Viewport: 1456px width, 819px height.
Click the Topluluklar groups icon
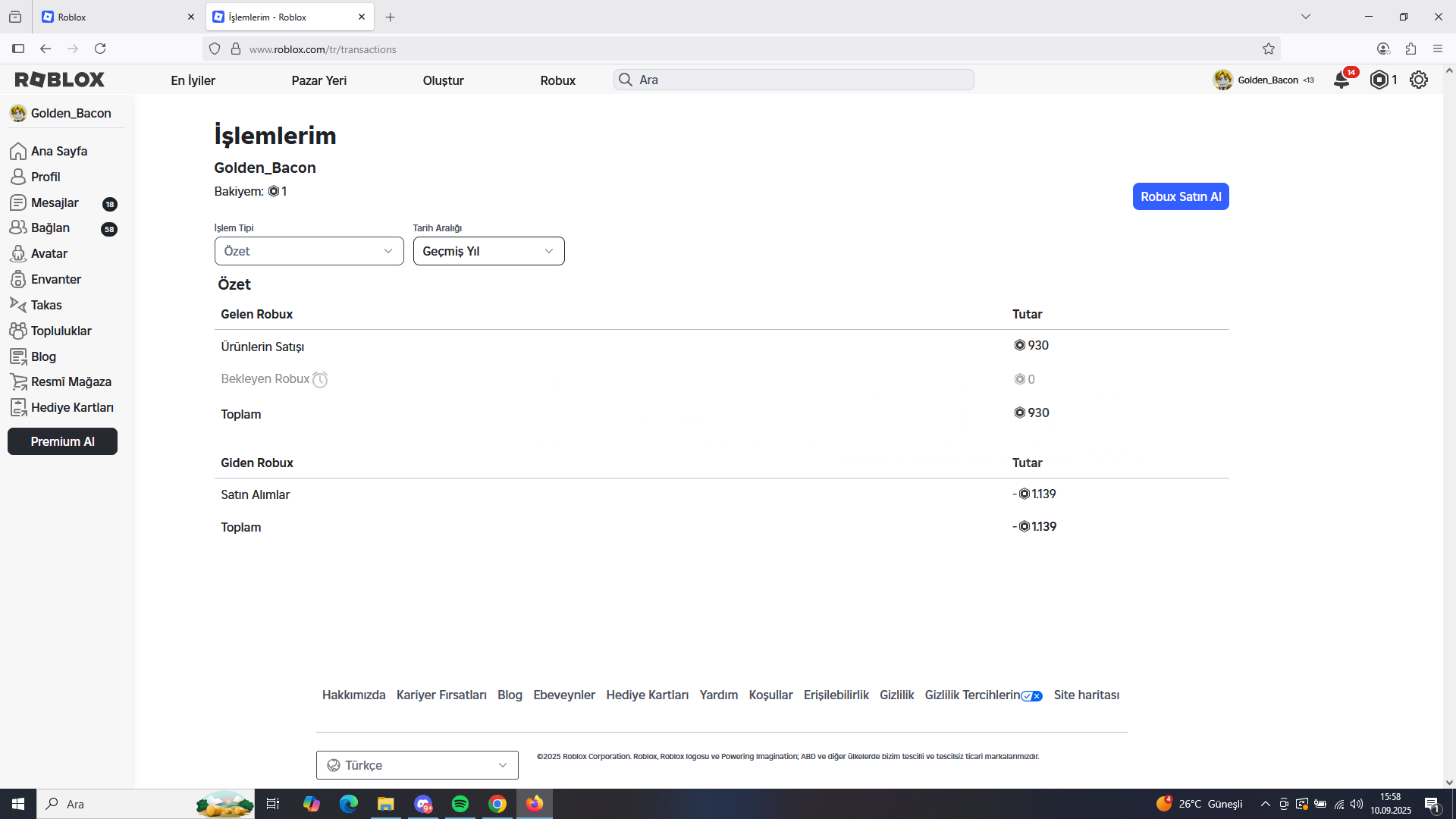coord(18,331)
